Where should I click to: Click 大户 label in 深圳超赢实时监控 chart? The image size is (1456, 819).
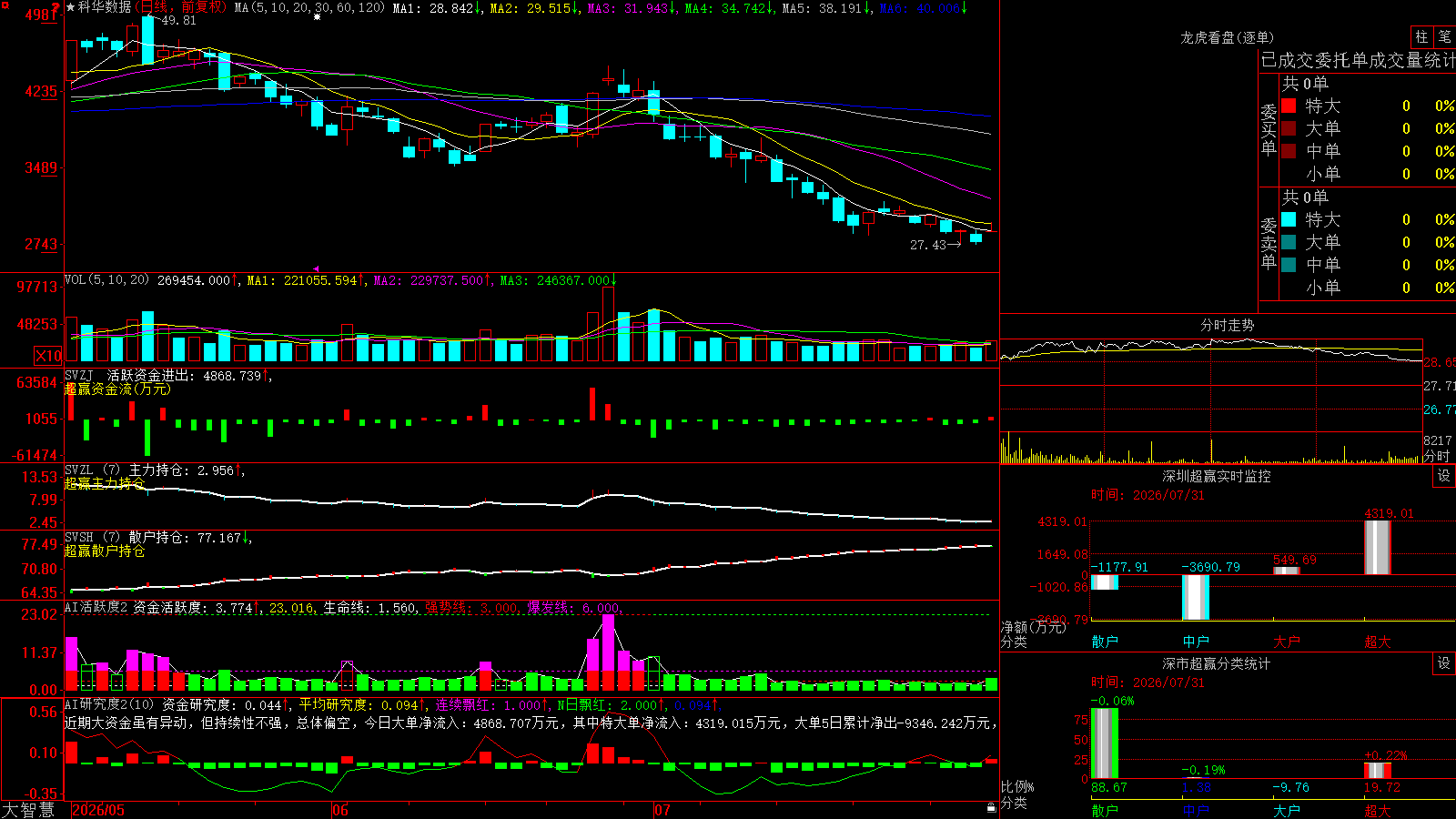tap(1287, 642)
